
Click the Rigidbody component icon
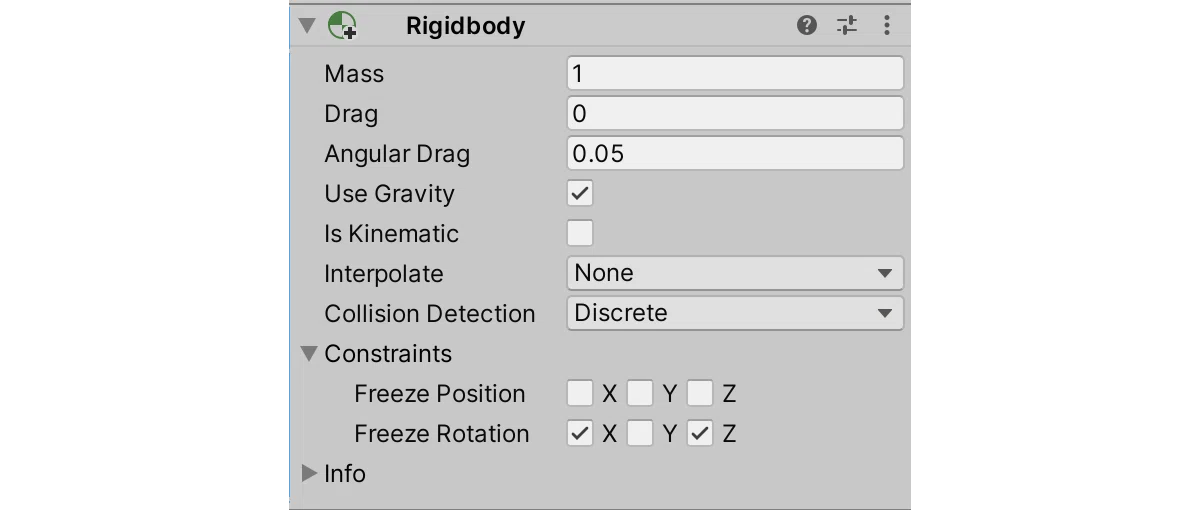tap(342, 26)
